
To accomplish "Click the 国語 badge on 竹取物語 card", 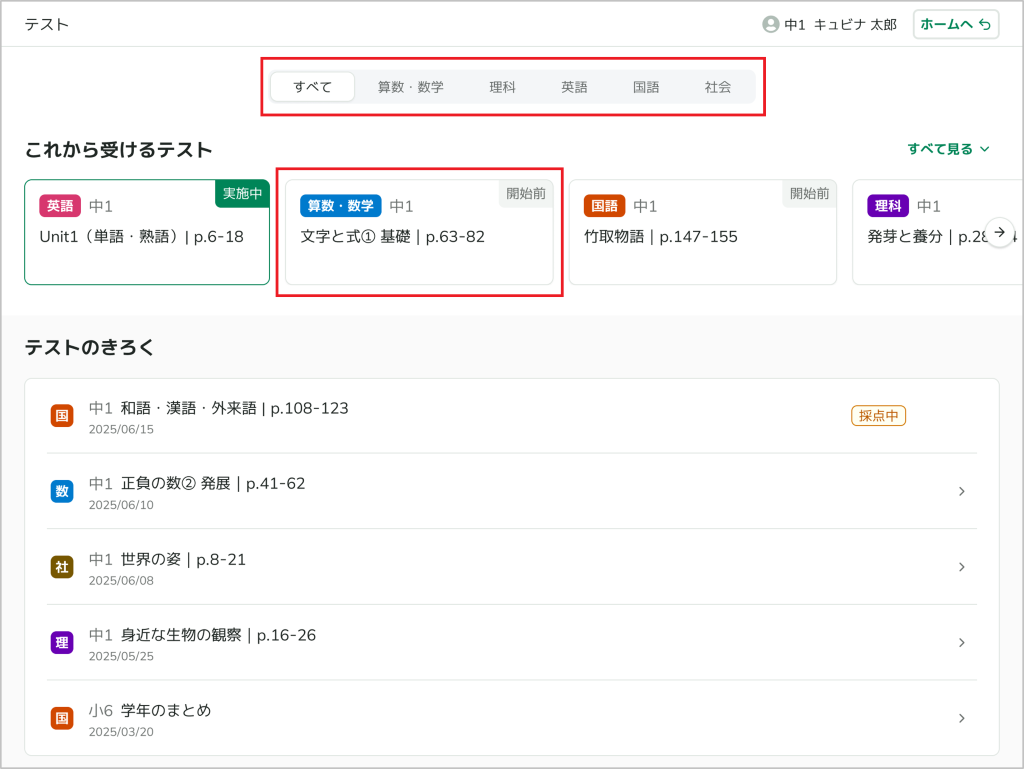I will pyautogui.click(x=605, y=206).
